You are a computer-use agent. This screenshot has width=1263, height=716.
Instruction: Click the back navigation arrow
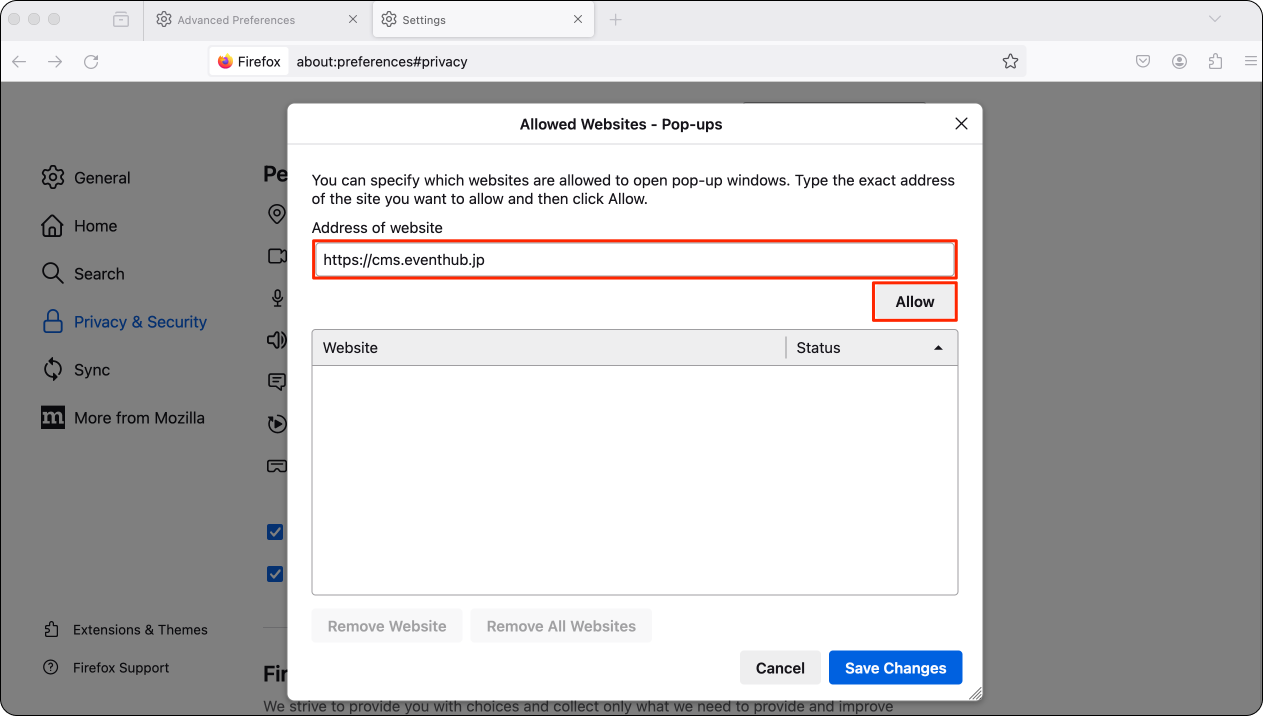click(19, 62)
